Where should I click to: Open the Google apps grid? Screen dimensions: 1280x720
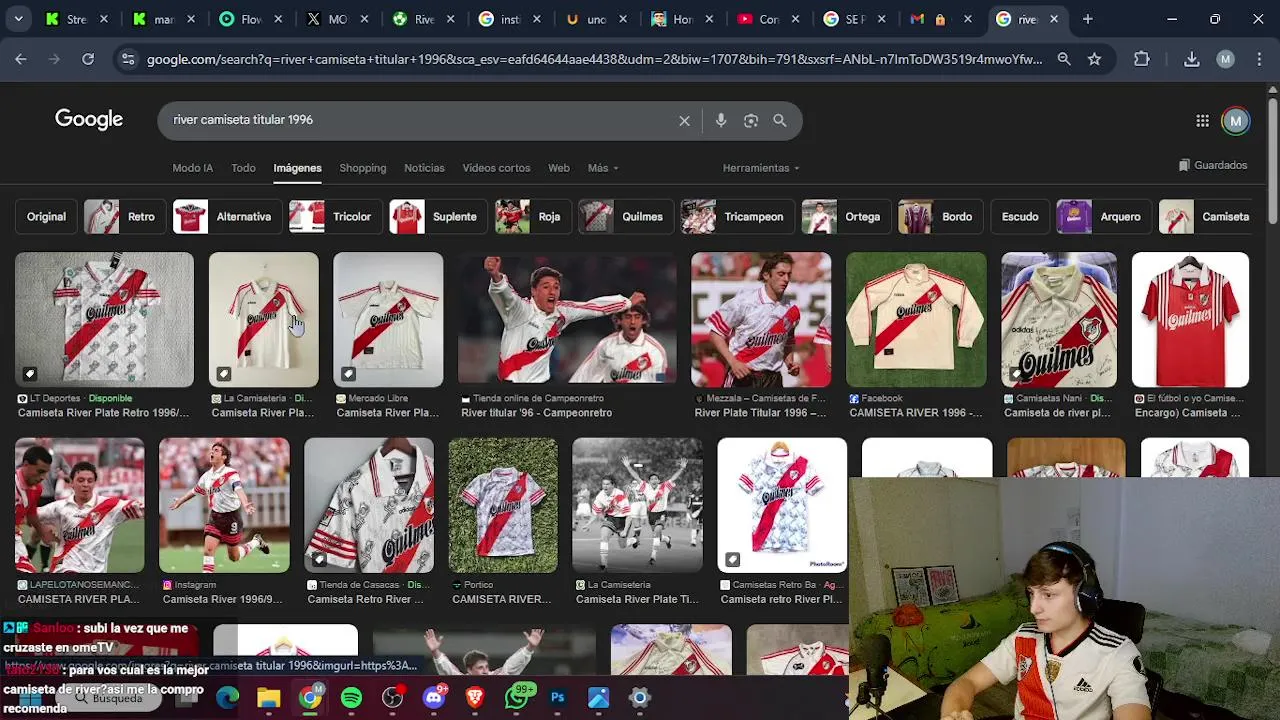(x=1202, y=121)
